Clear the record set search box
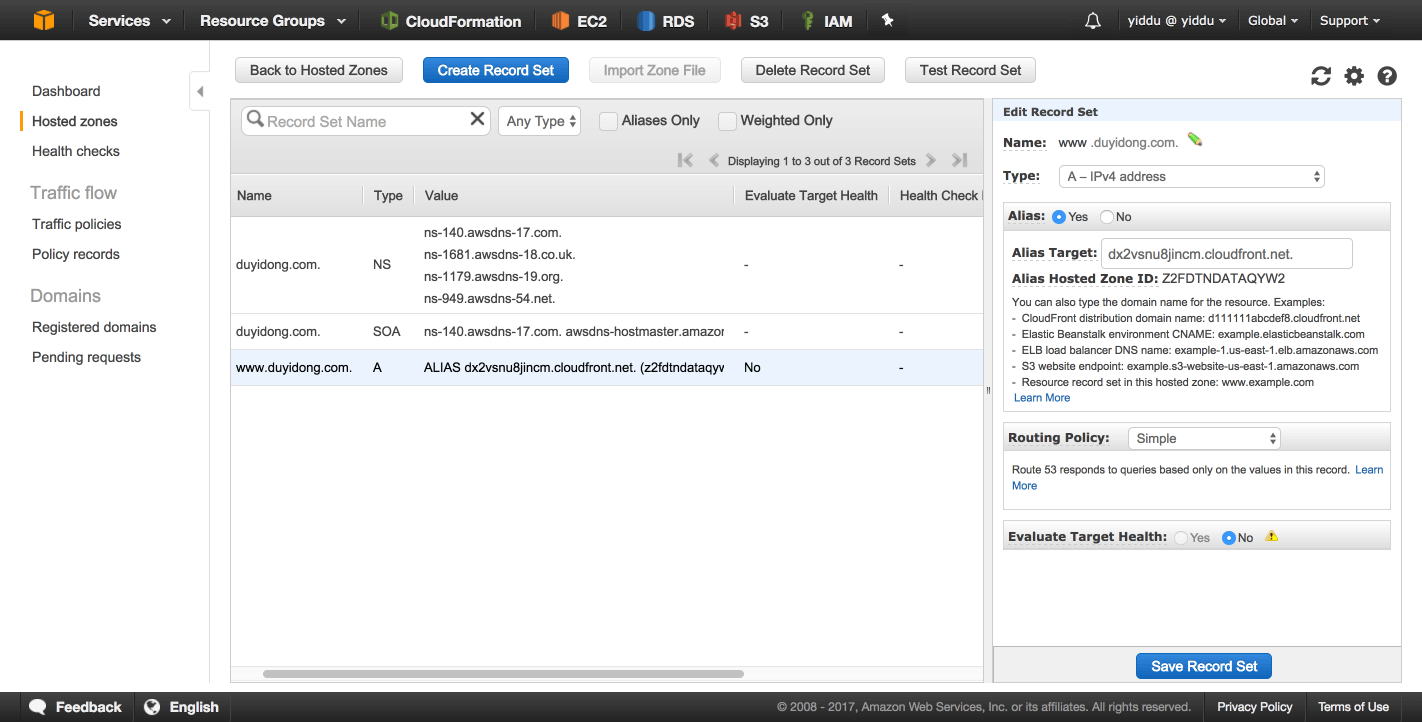The height and width of the screenshot is (722, 1422). pyautogui.click(x=477, y=120)
